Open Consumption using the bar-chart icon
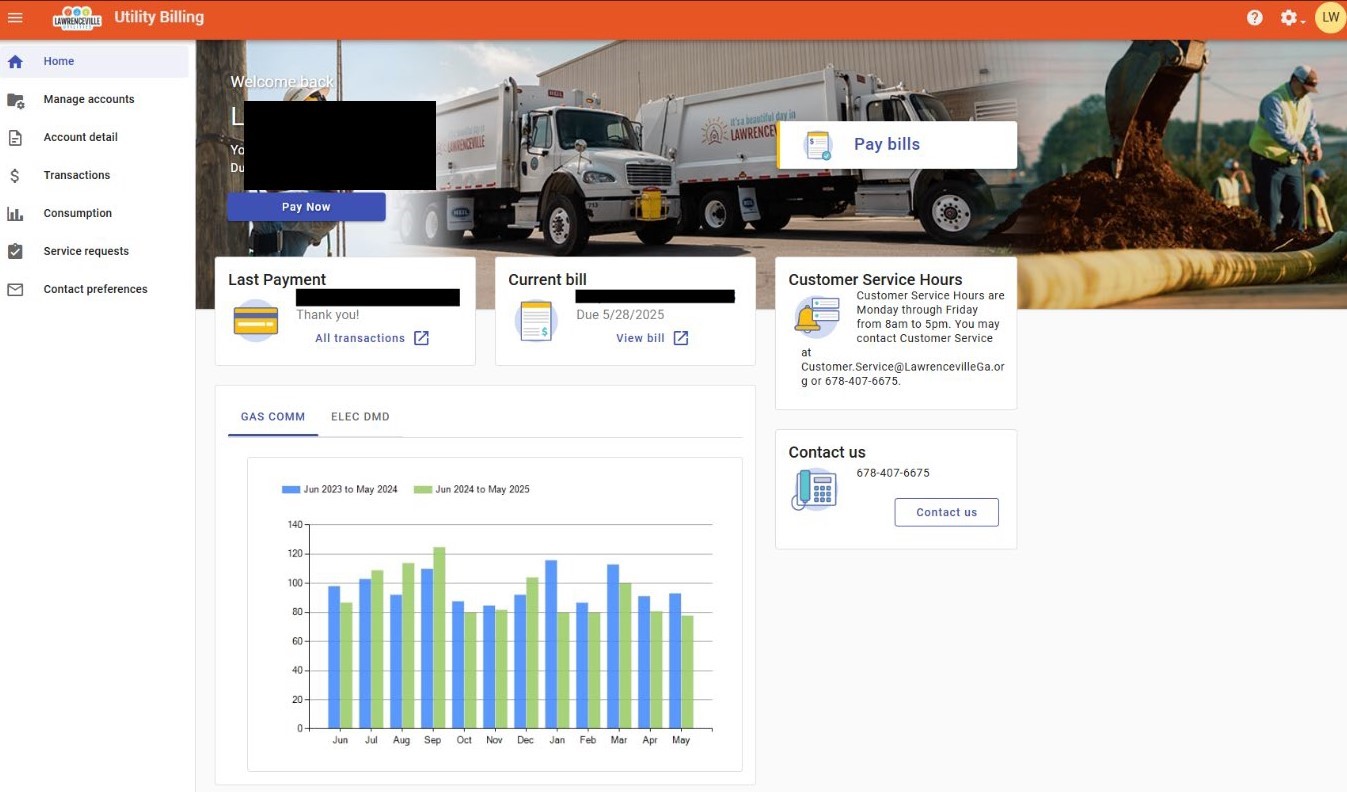The image size is (1347, 792). (x=14, y=213)
